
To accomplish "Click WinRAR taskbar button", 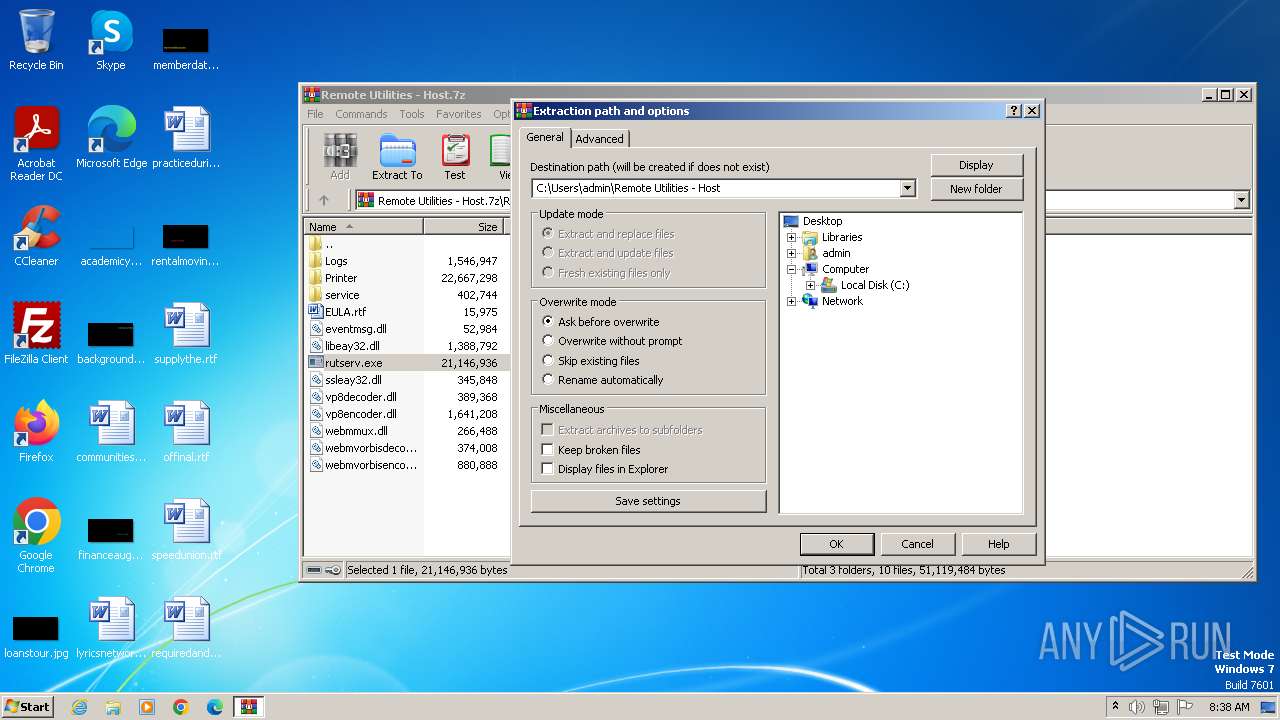I will [249, 707].
